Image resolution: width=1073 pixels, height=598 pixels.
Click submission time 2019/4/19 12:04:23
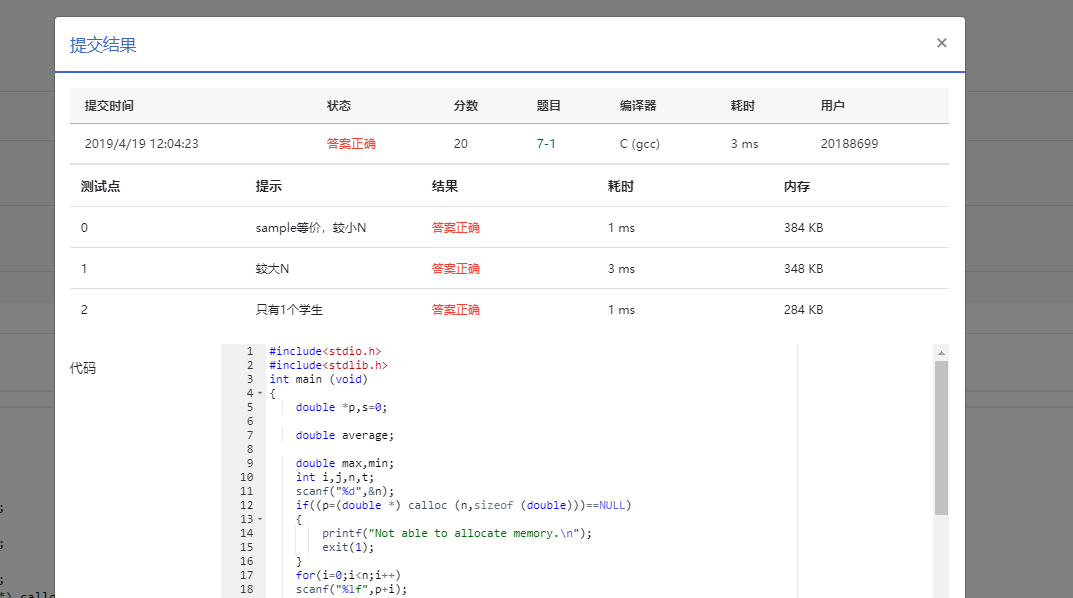tap(142, 144)
